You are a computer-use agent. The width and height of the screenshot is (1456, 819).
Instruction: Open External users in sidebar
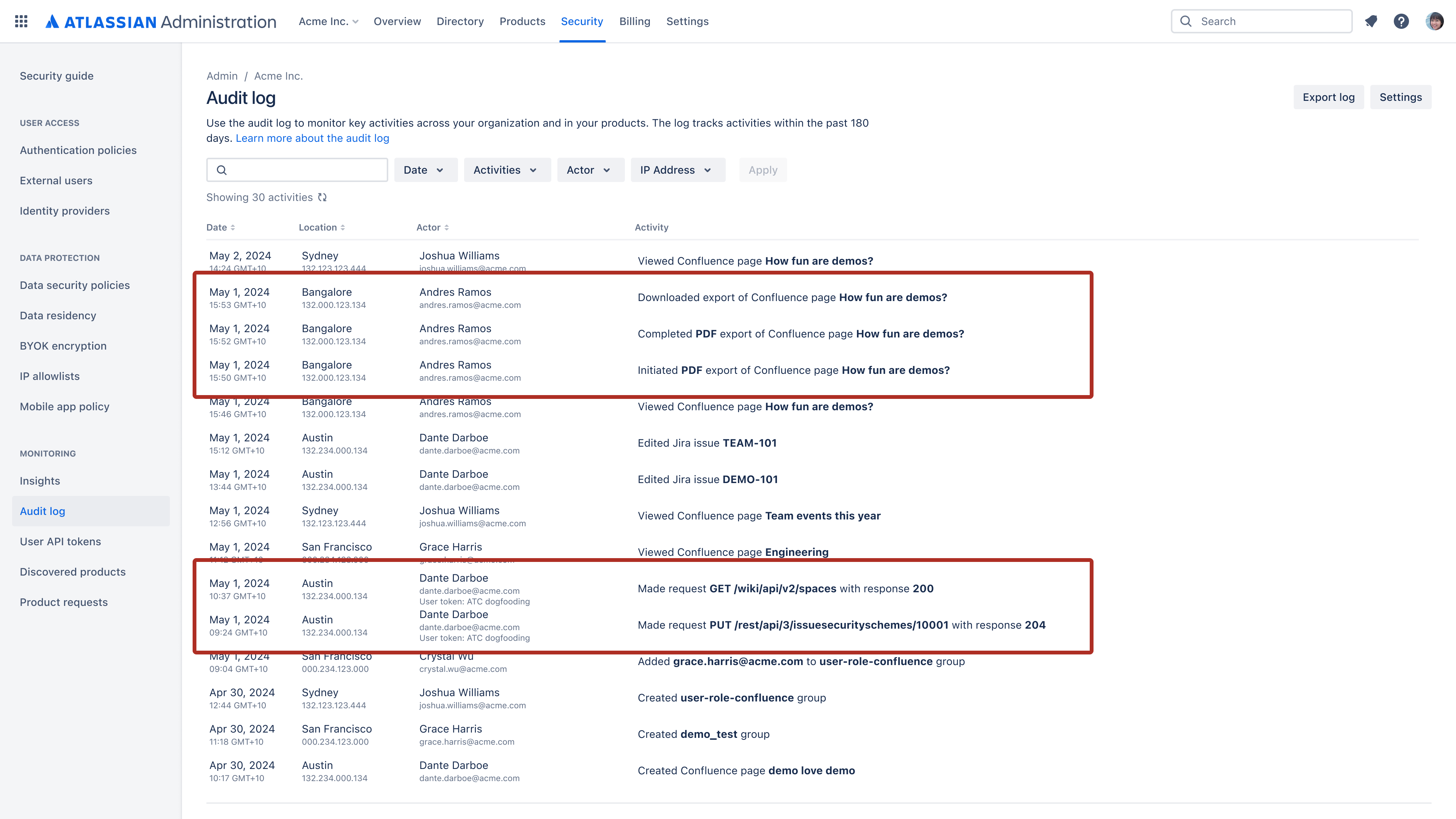pyautogui.click(x=56, y=181)
